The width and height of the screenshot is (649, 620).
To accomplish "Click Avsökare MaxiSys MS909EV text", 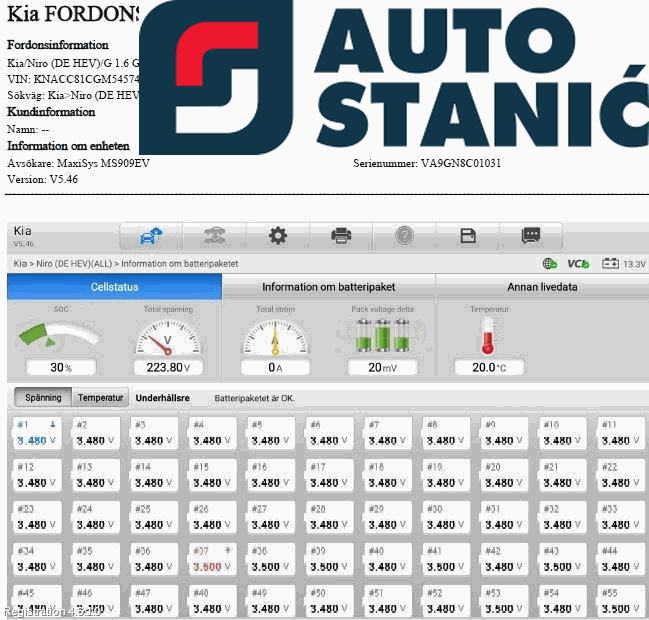I will [x=79, y=163].
